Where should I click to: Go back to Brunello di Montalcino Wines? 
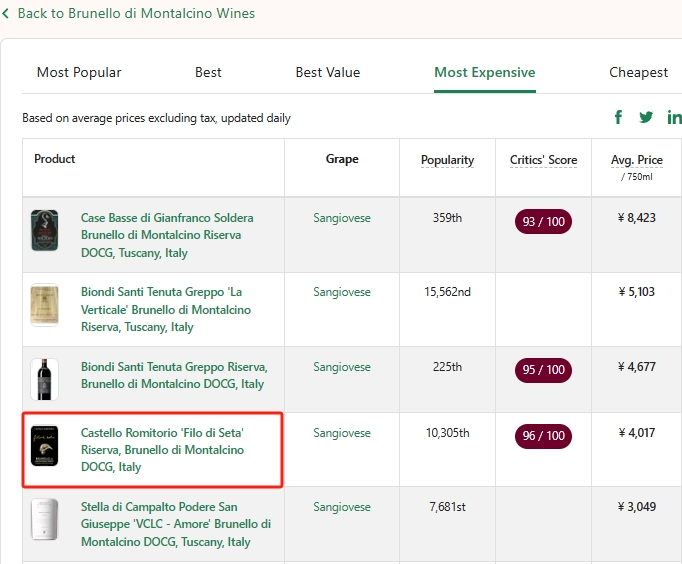[136, 14]
